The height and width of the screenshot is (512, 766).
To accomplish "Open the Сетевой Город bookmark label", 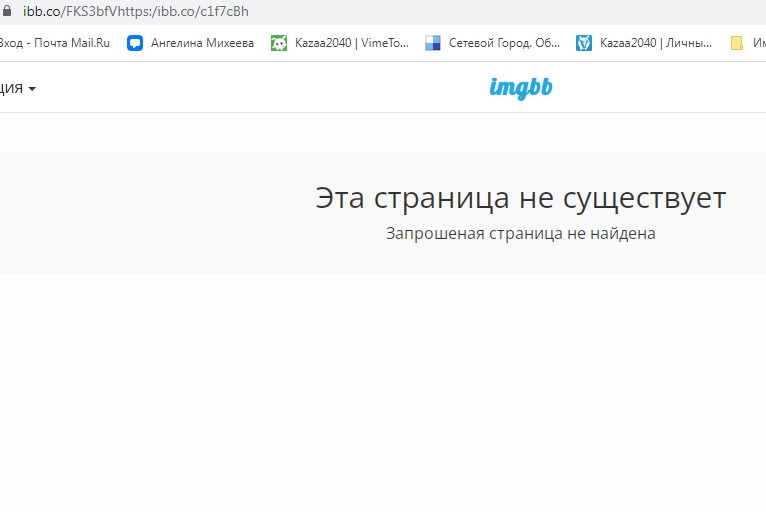I will (x=505, y=43).
